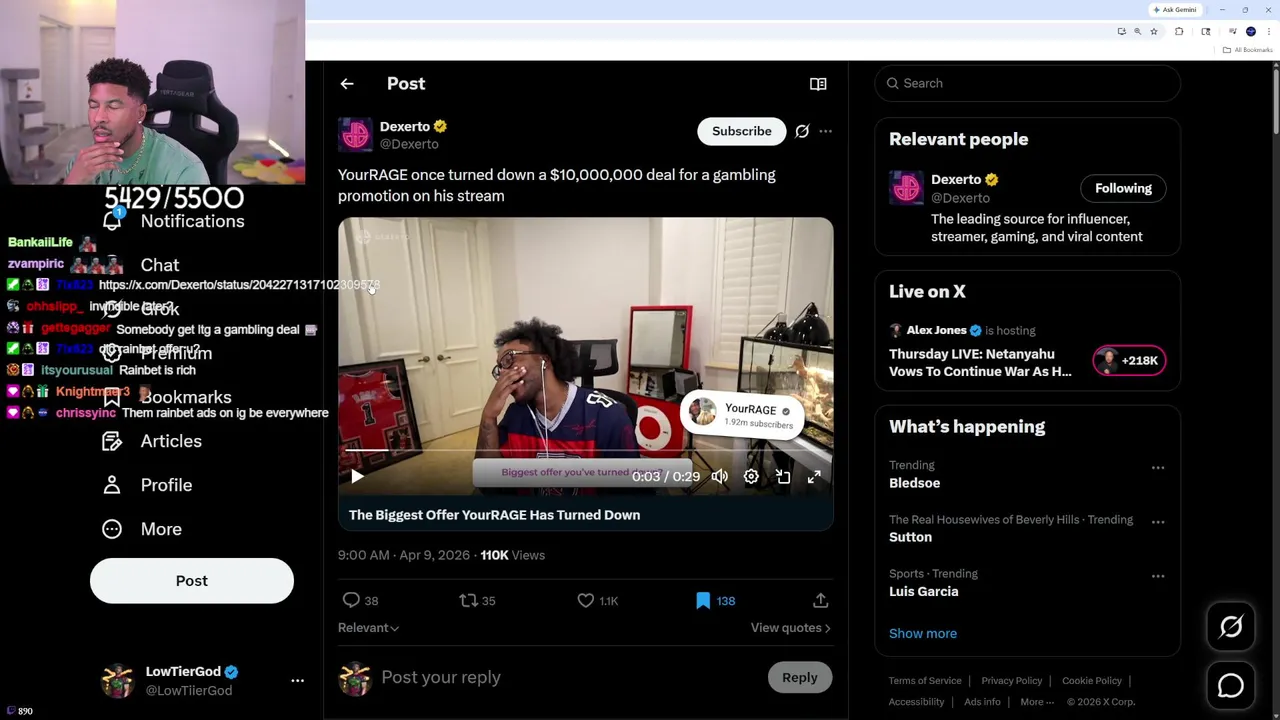Open browser media control icon
1280x720 pixels.
[x=1233, y=32]
